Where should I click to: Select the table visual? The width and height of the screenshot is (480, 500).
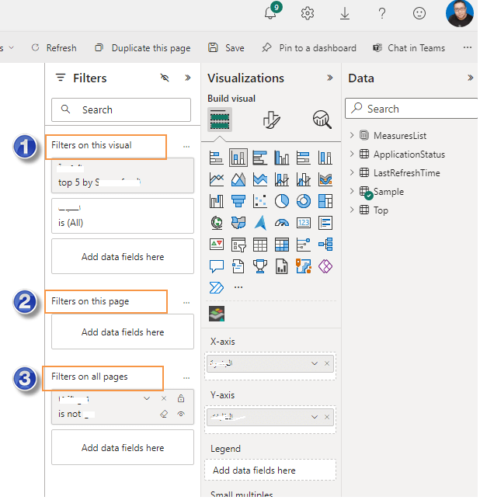[x=260, y=245]
